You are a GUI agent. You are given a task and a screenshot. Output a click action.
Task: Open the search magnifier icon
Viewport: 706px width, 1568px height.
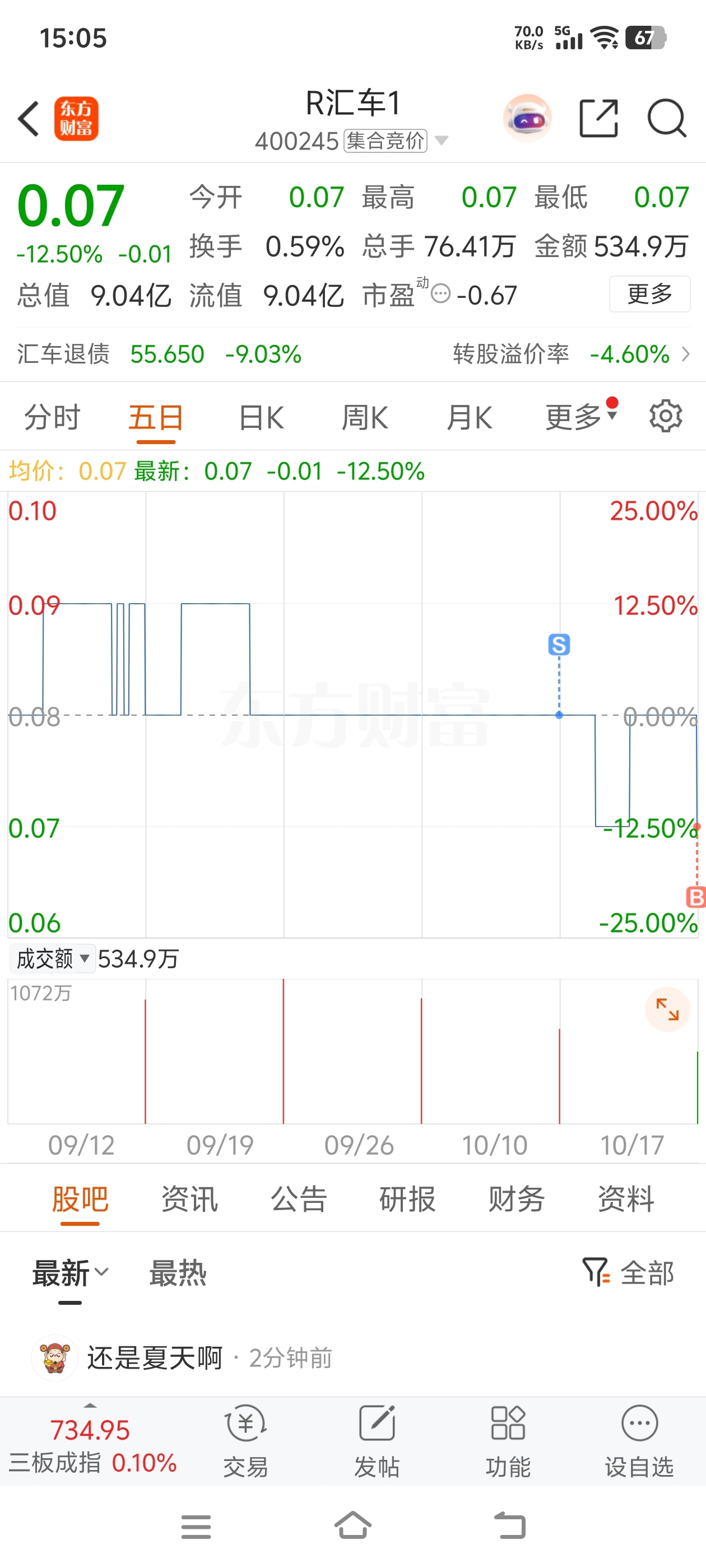666,118
